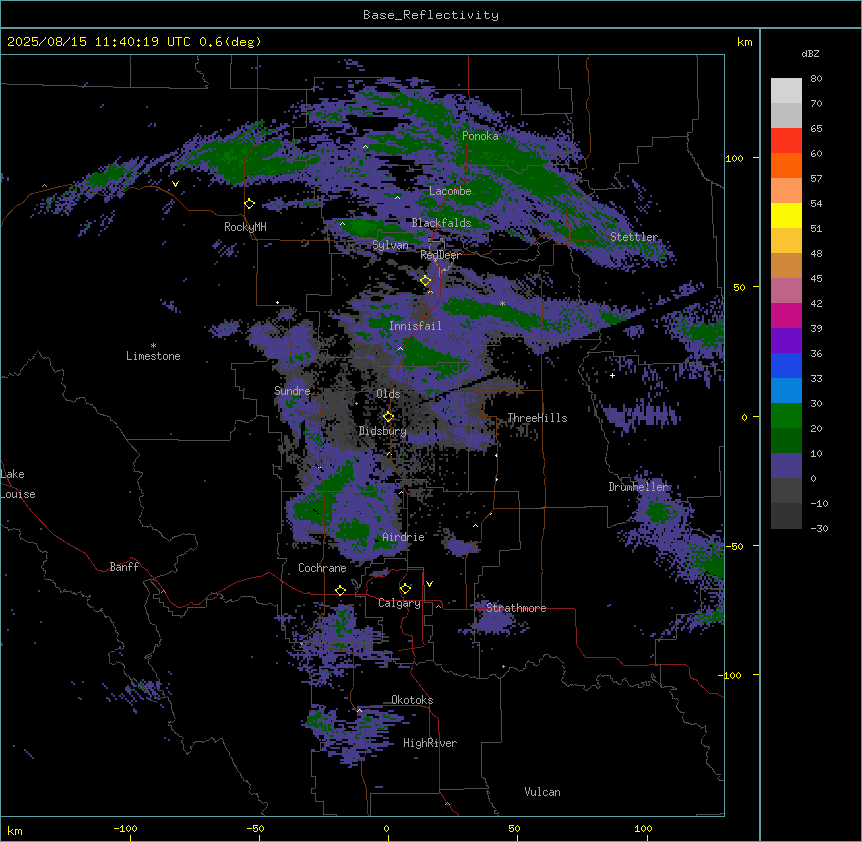Screen dimensions: 862x842
Task: Click the -30 value at the bottom of the legend
Action: [819, 528]
